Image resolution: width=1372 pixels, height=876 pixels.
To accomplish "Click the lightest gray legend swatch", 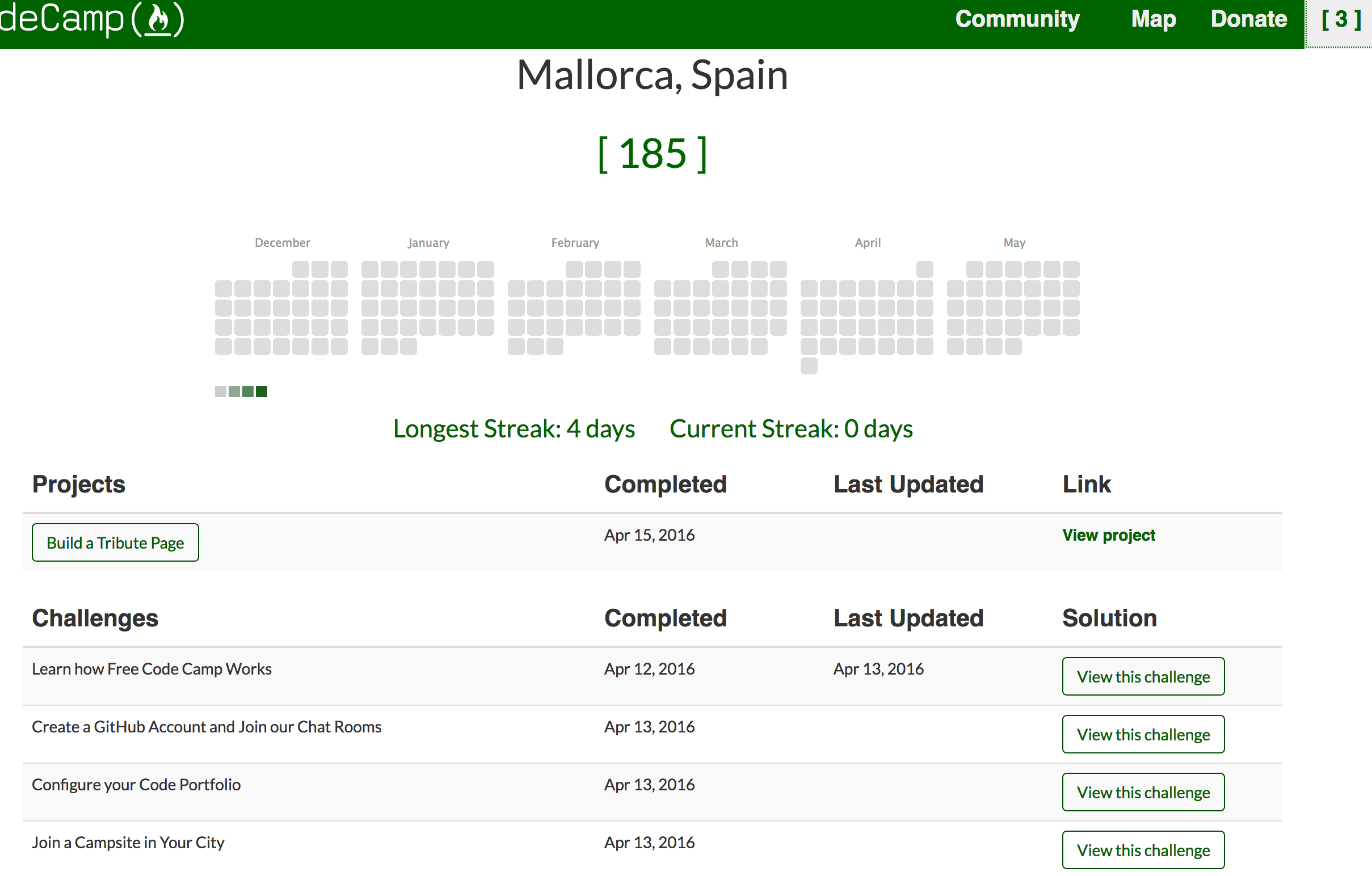I will click(x=221, y=391).
